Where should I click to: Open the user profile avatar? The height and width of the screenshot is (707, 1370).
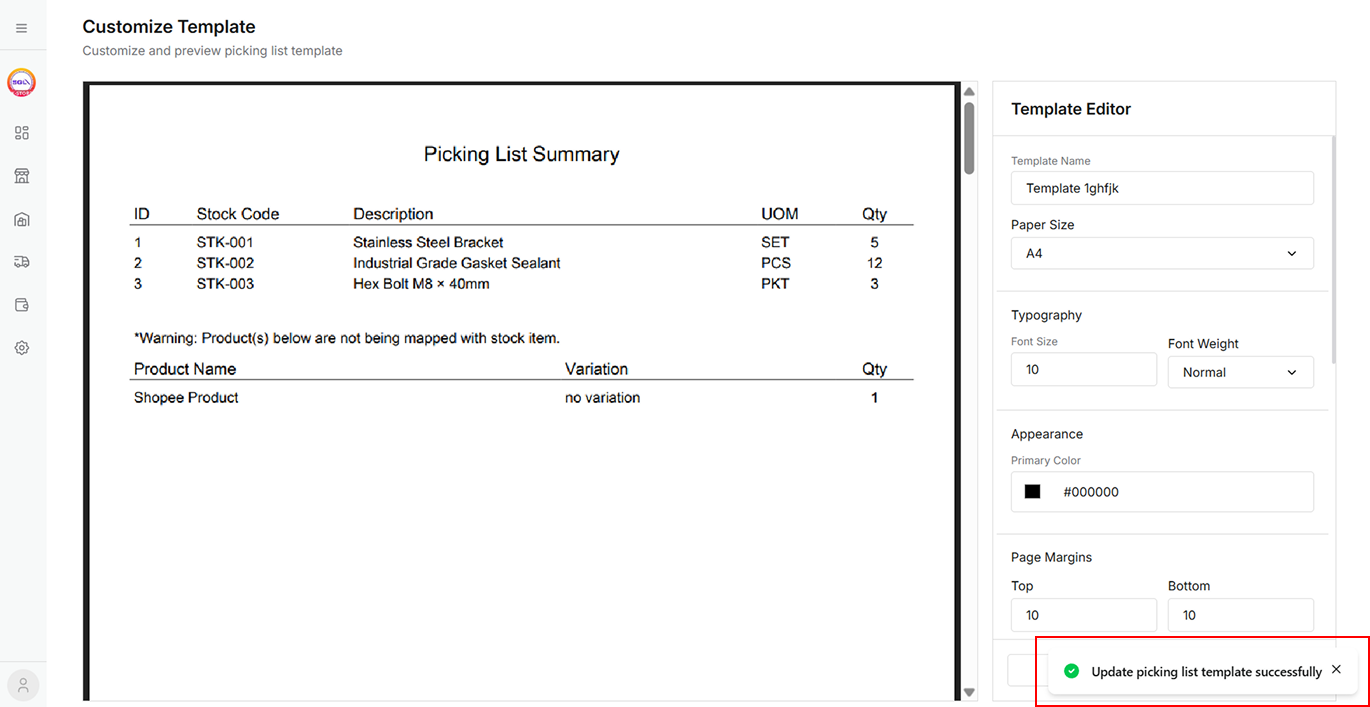tap(23, 685)
